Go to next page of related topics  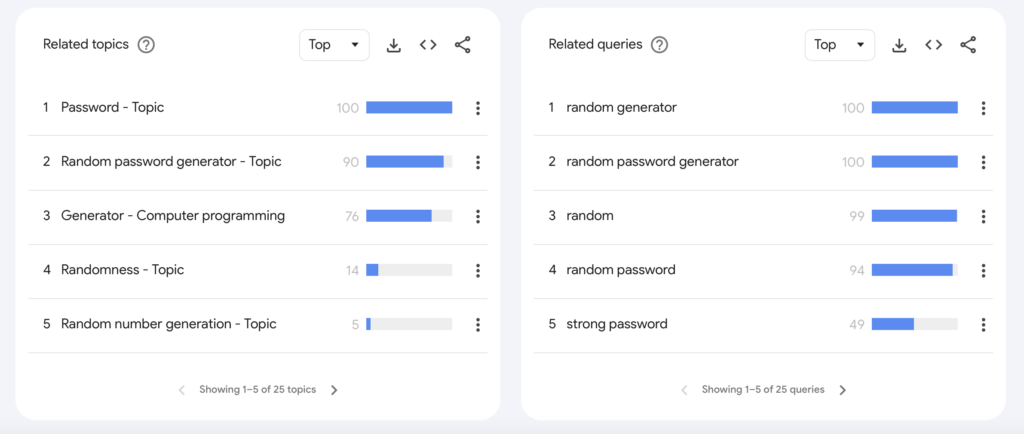point(334,390)
